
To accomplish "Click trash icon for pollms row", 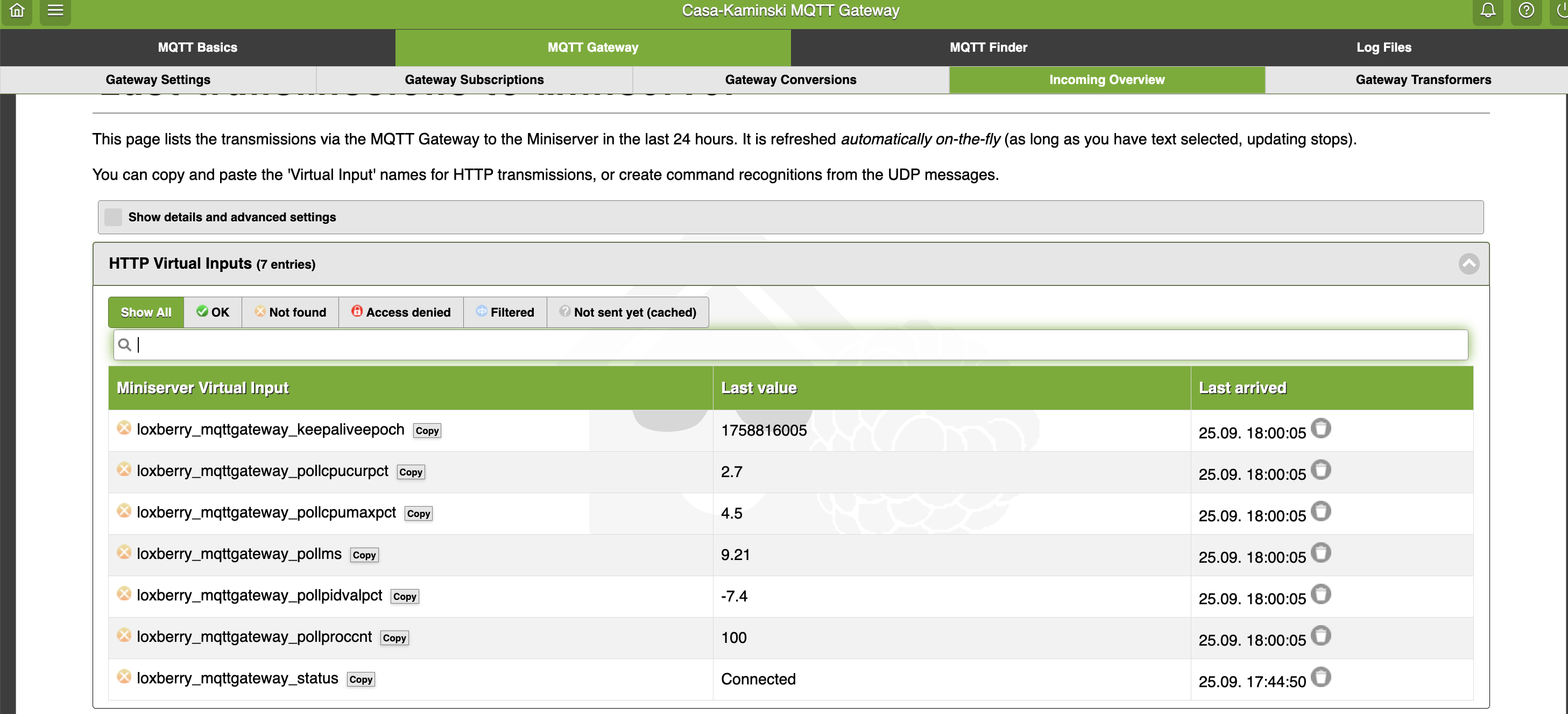I will 1320,552.
